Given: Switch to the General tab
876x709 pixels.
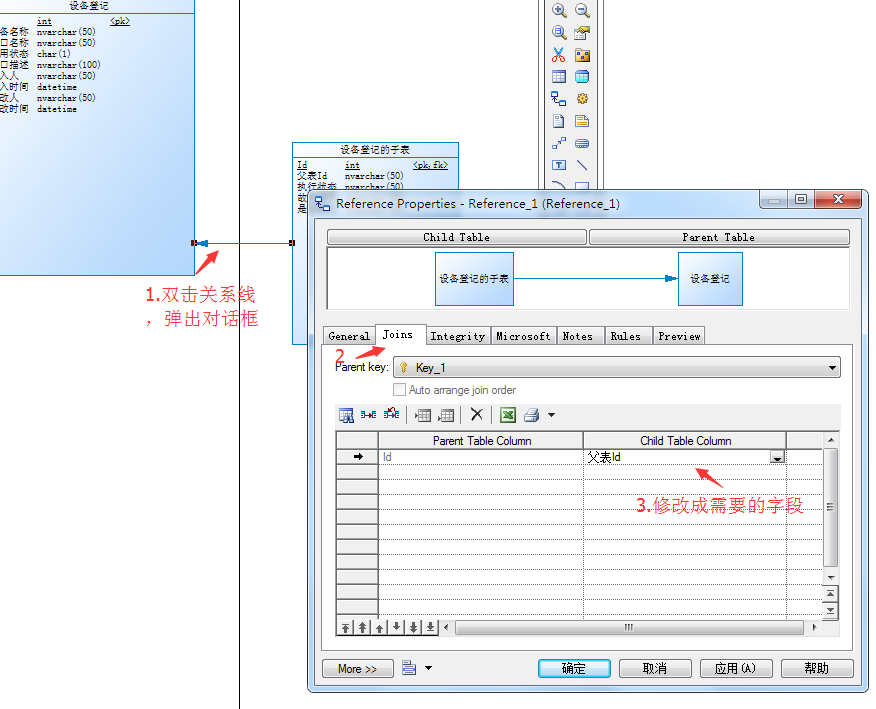Looking at the screenshot, I should point(349,336).
